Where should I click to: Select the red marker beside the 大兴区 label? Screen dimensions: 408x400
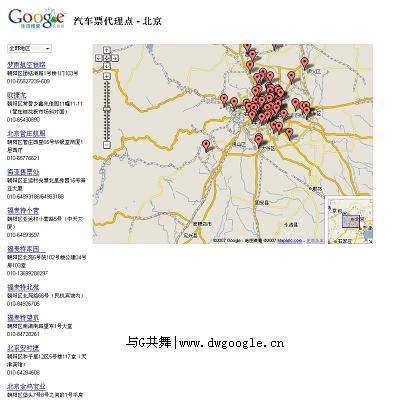click(x=259, y=140)
